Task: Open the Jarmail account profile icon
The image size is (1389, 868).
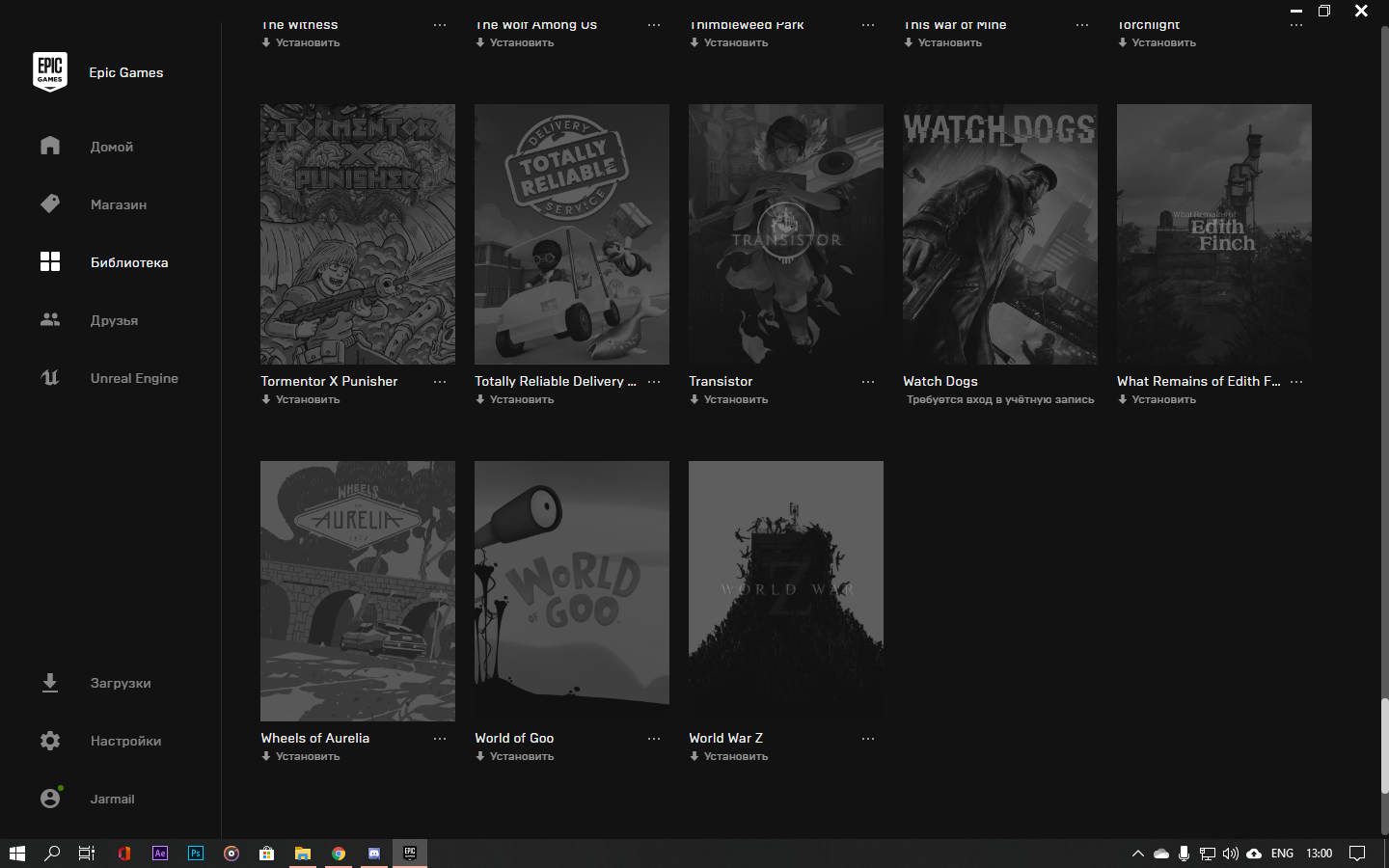Action: [50, 799]
